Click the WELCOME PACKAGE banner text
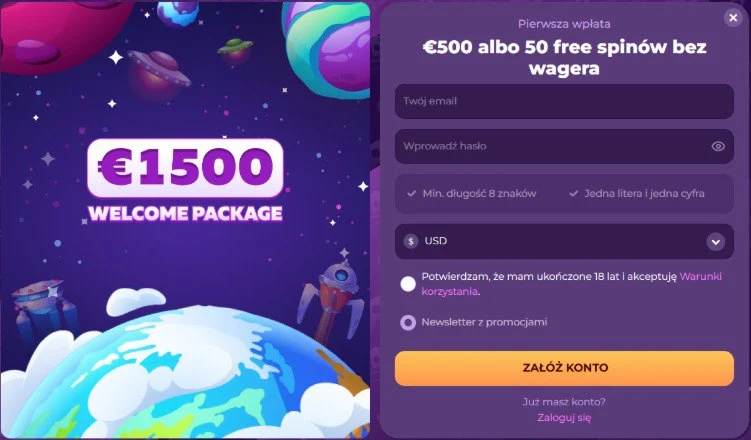The height and width of the screenshot is (440, 751). 185,213
